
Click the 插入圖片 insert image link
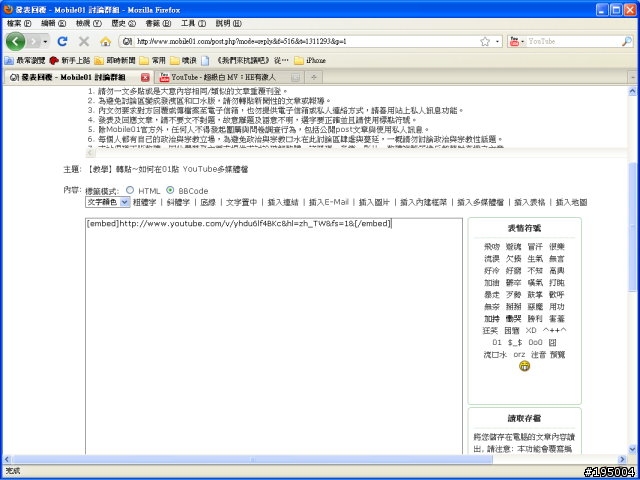(374, 202)
